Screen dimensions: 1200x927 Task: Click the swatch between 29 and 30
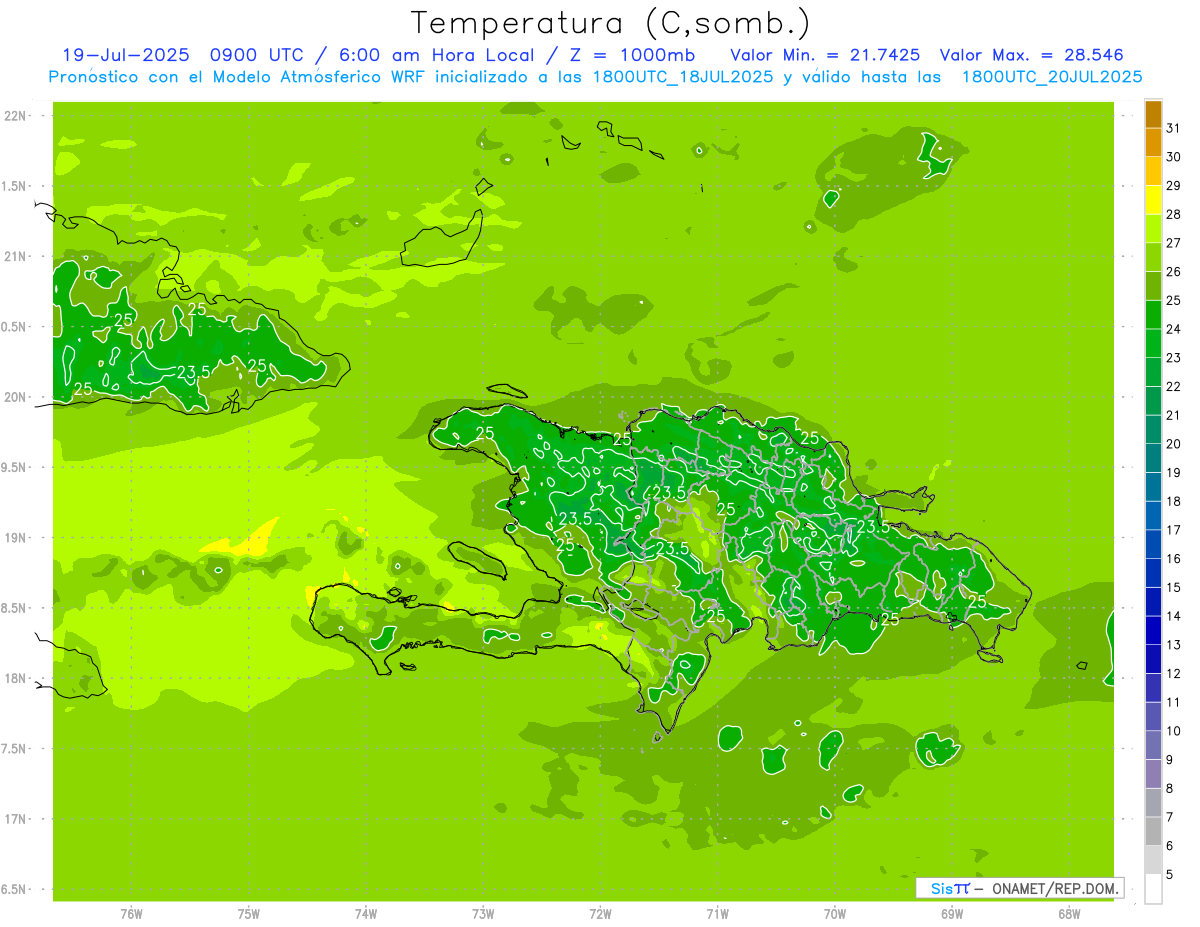[1153, 171]
